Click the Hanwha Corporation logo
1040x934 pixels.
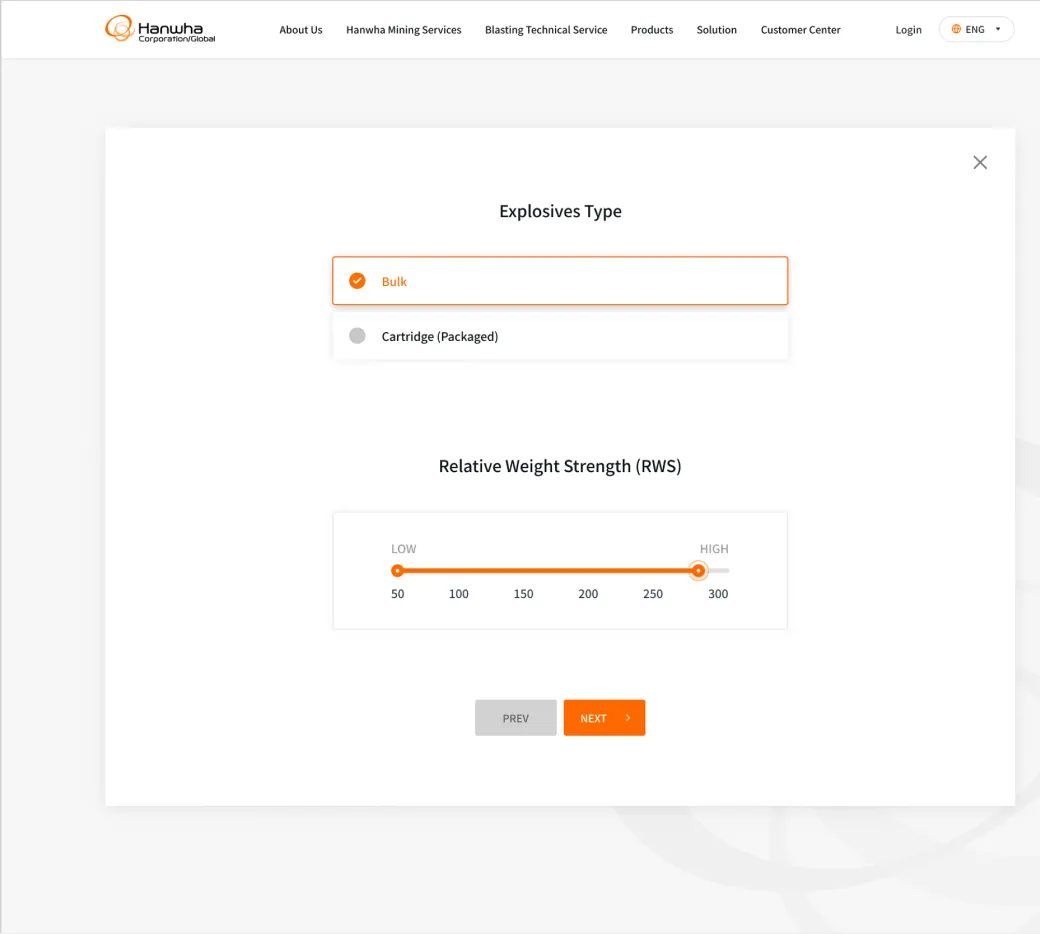(160, 29)
